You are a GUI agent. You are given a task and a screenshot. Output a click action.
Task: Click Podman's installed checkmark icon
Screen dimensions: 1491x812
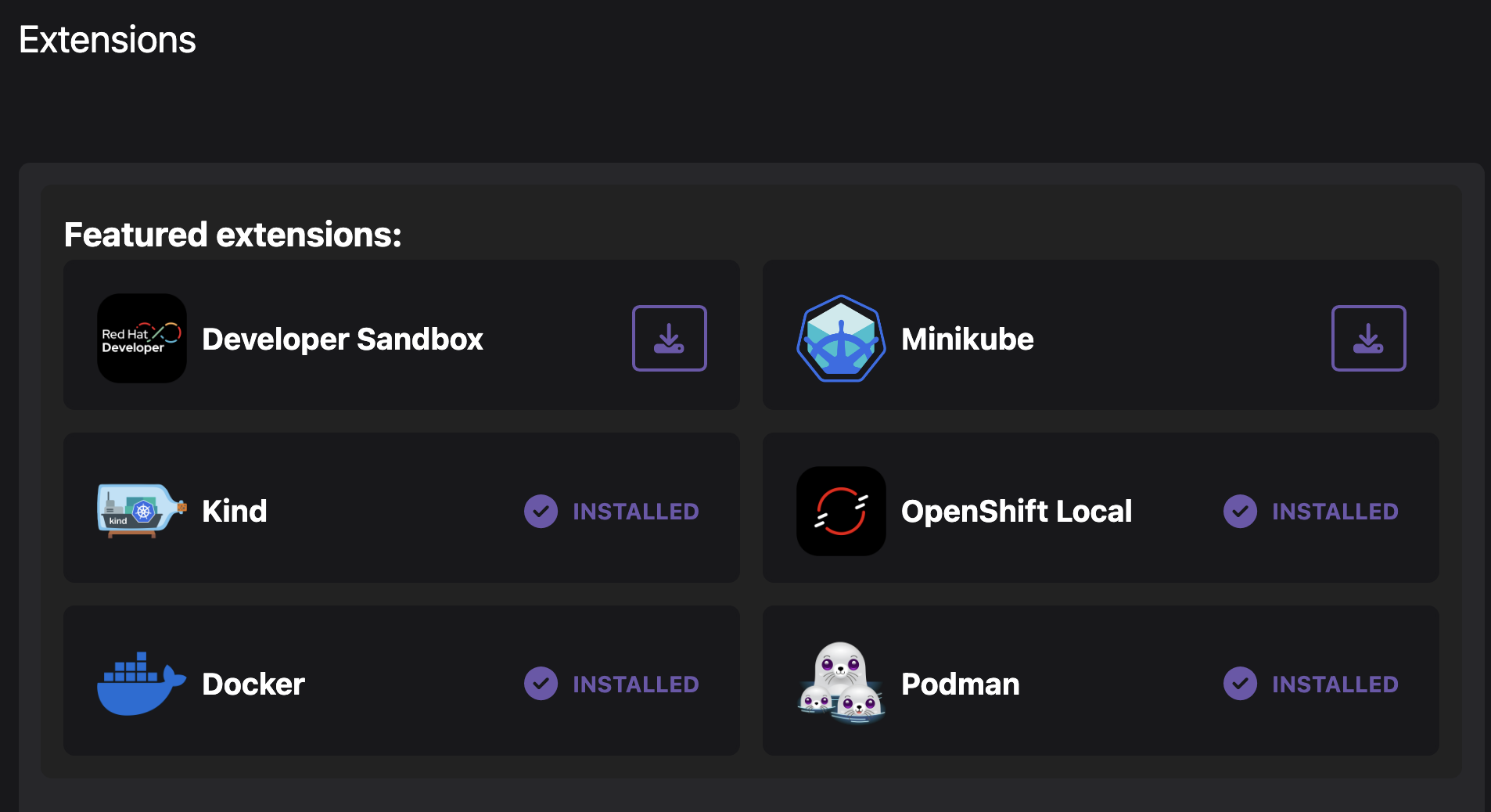click(x=1240, y=684)
